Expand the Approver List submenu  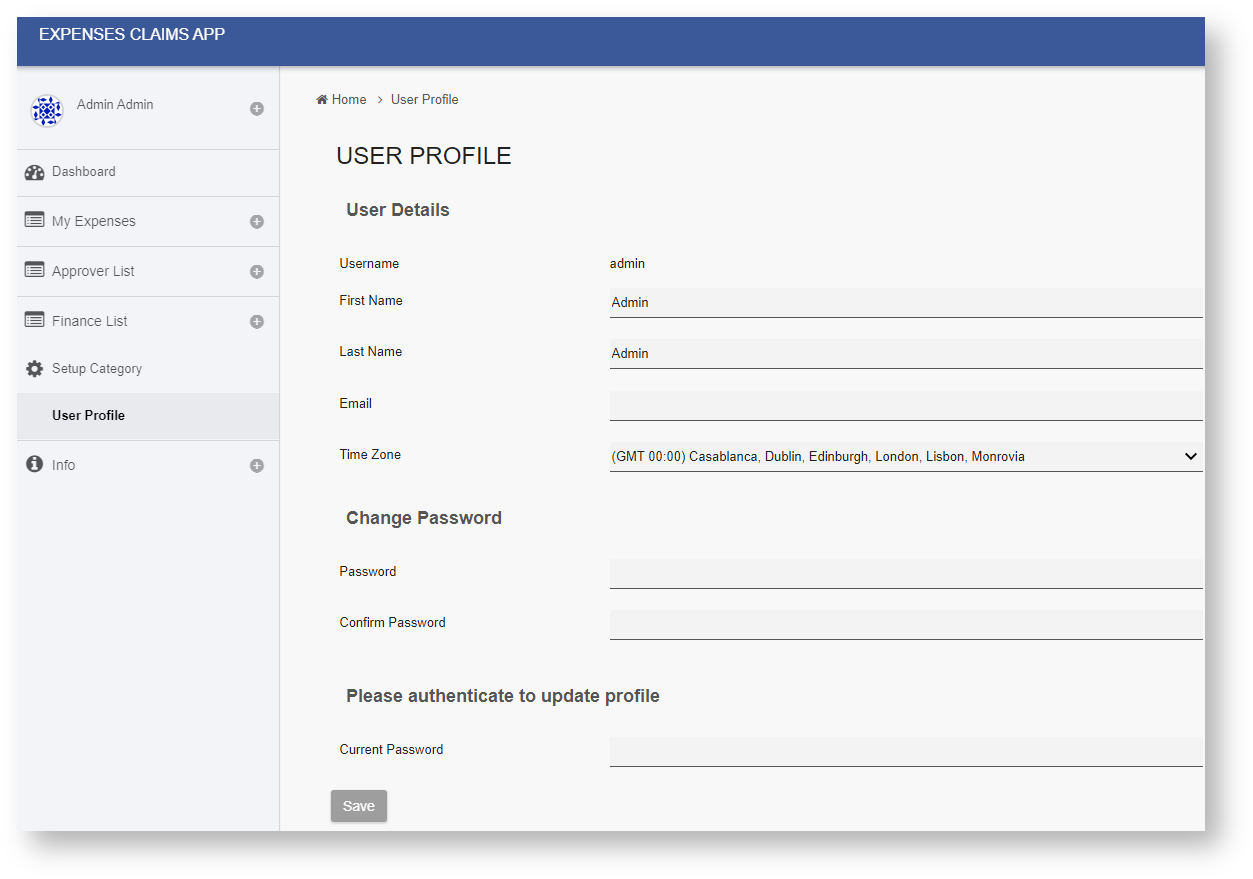click(257, 272)
